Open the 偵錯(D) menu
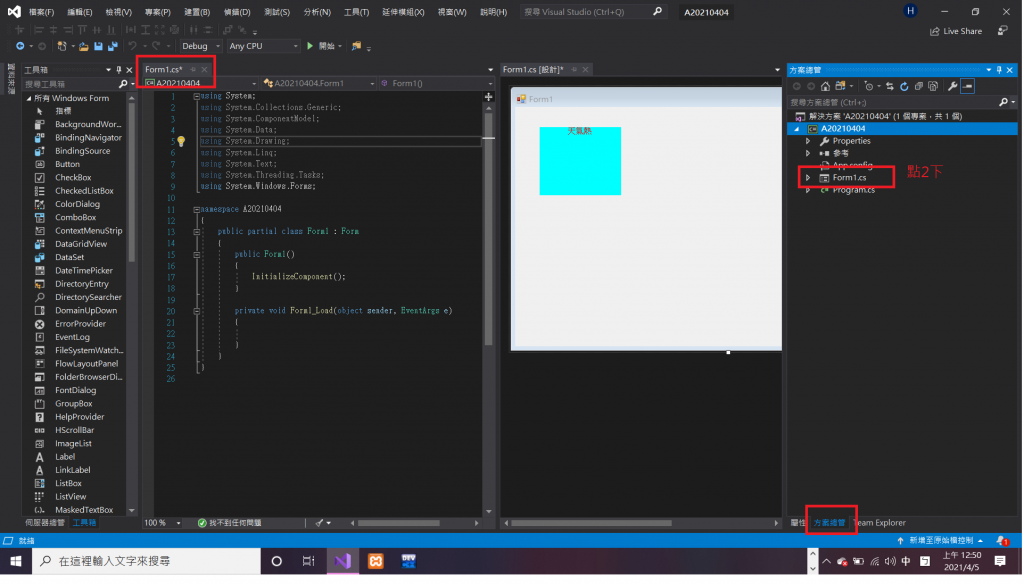Screen dimensions: 1024x584 coord(237,12)
